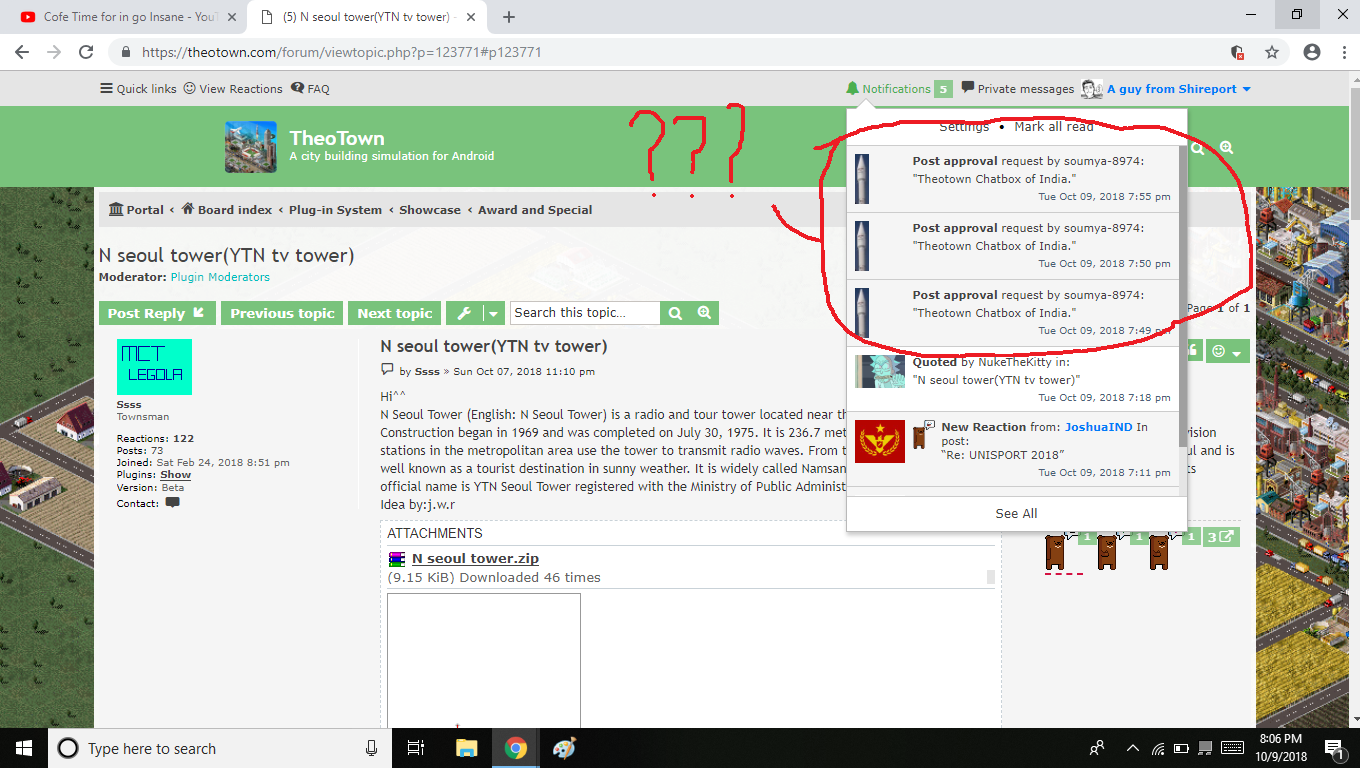Open topic tools wrench dropdown
This screenshot has width=1360, height=768.
tap(475, 313)
